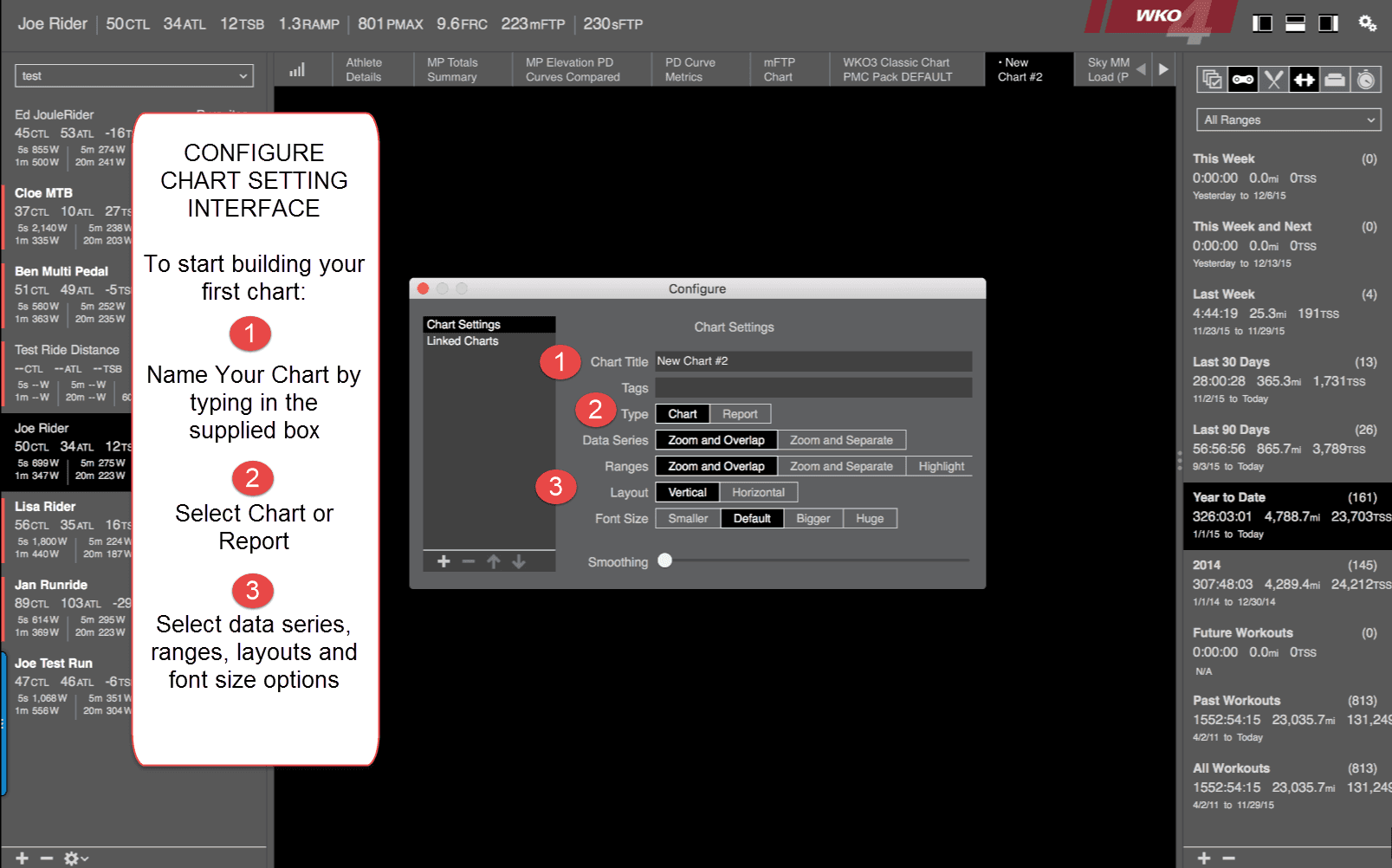Select the Last 90 Days range
1392x868 pixels.
pos(1286,447)
